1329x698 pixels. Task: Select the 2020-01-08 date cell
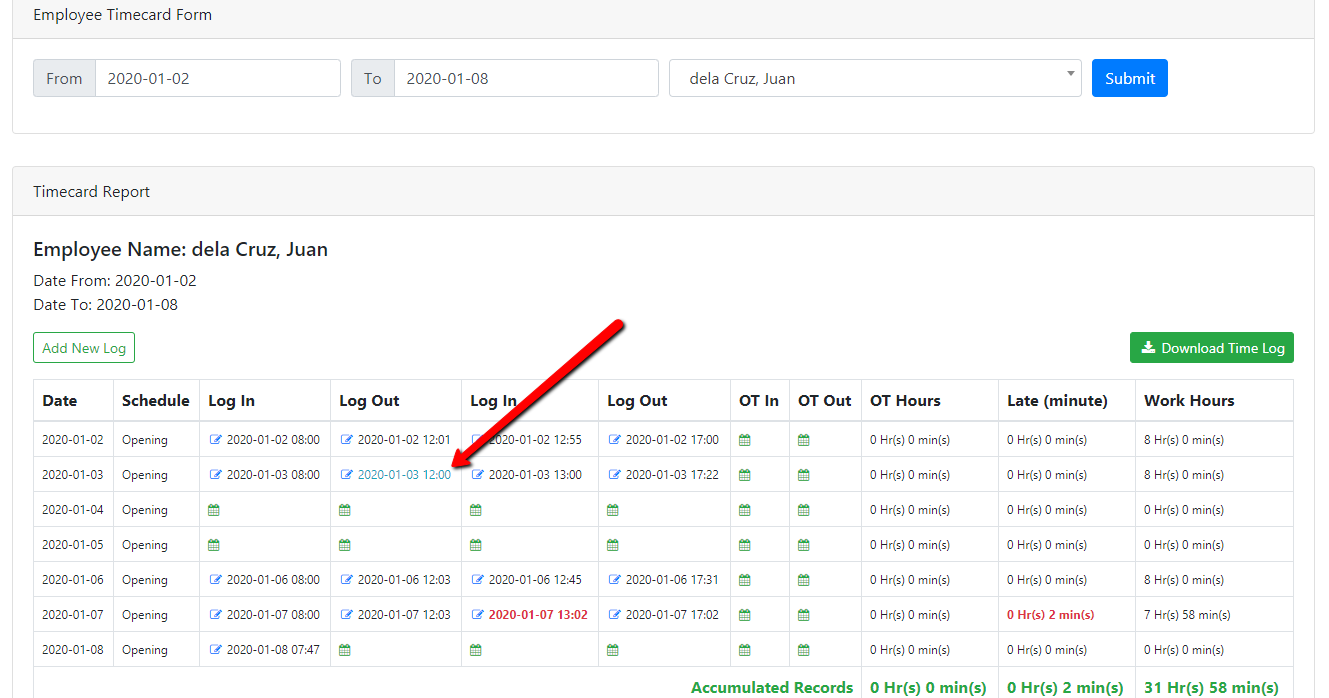coord(73,650)
